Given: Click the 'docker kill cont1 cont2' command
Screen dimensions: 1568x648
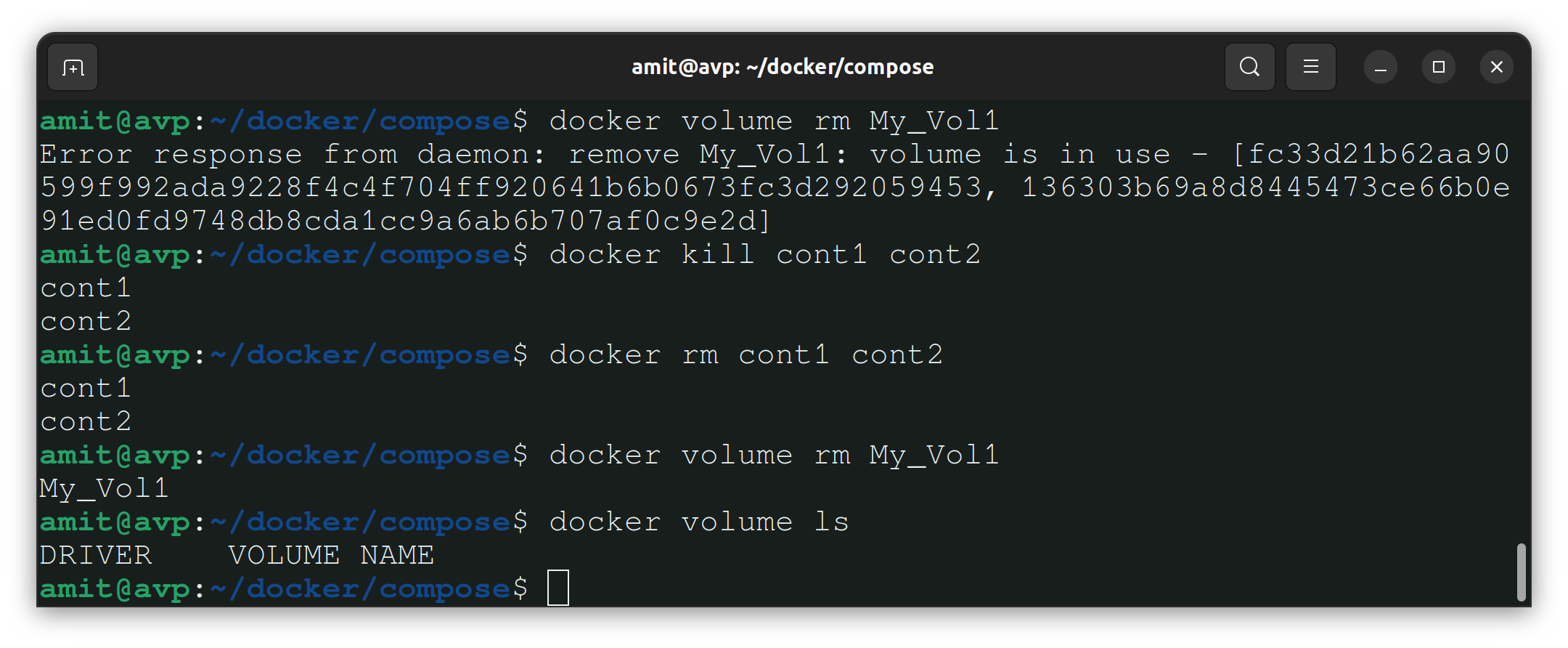Looking at the screenshot, I should [x=765, y=254].
